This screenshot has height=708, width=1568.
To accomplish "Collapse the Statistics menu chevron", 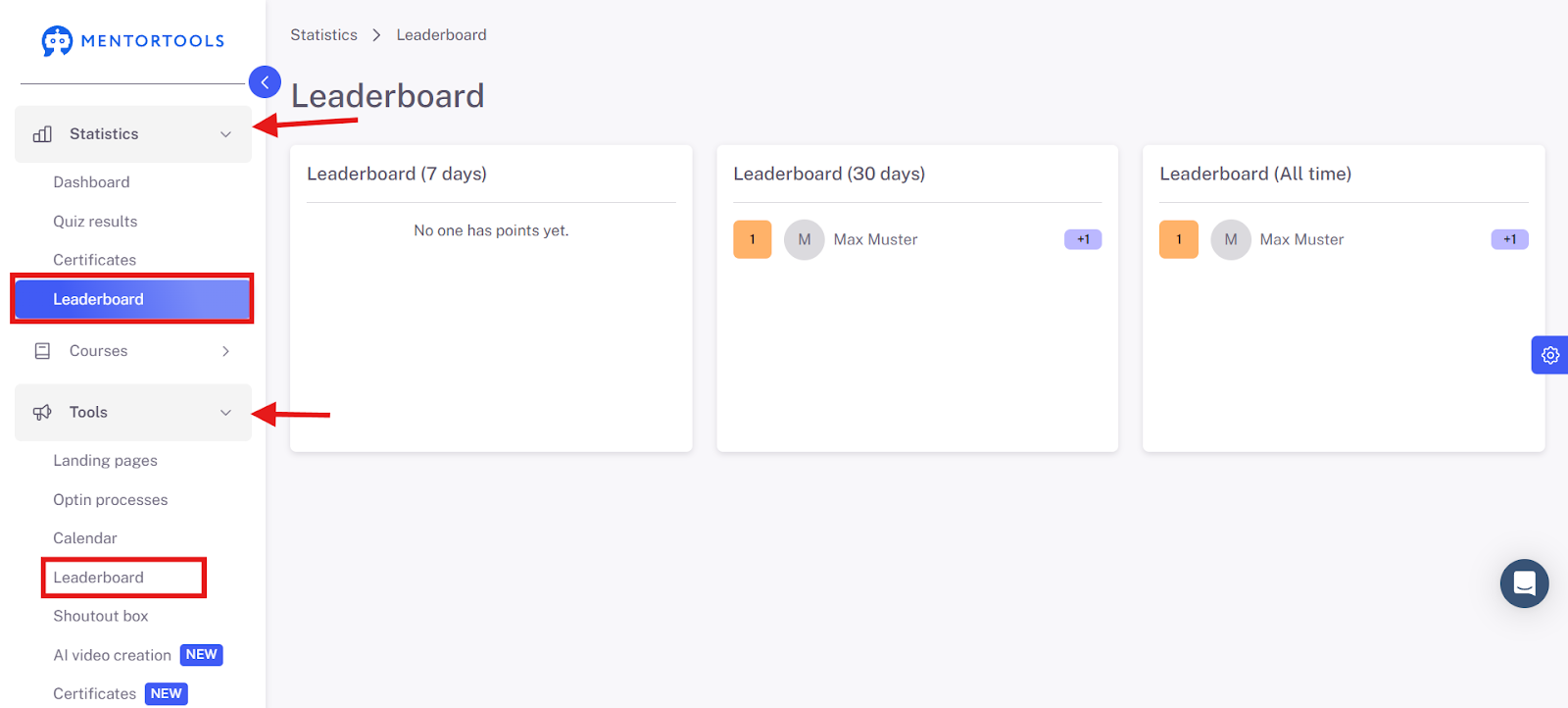I will pos(225,134).
